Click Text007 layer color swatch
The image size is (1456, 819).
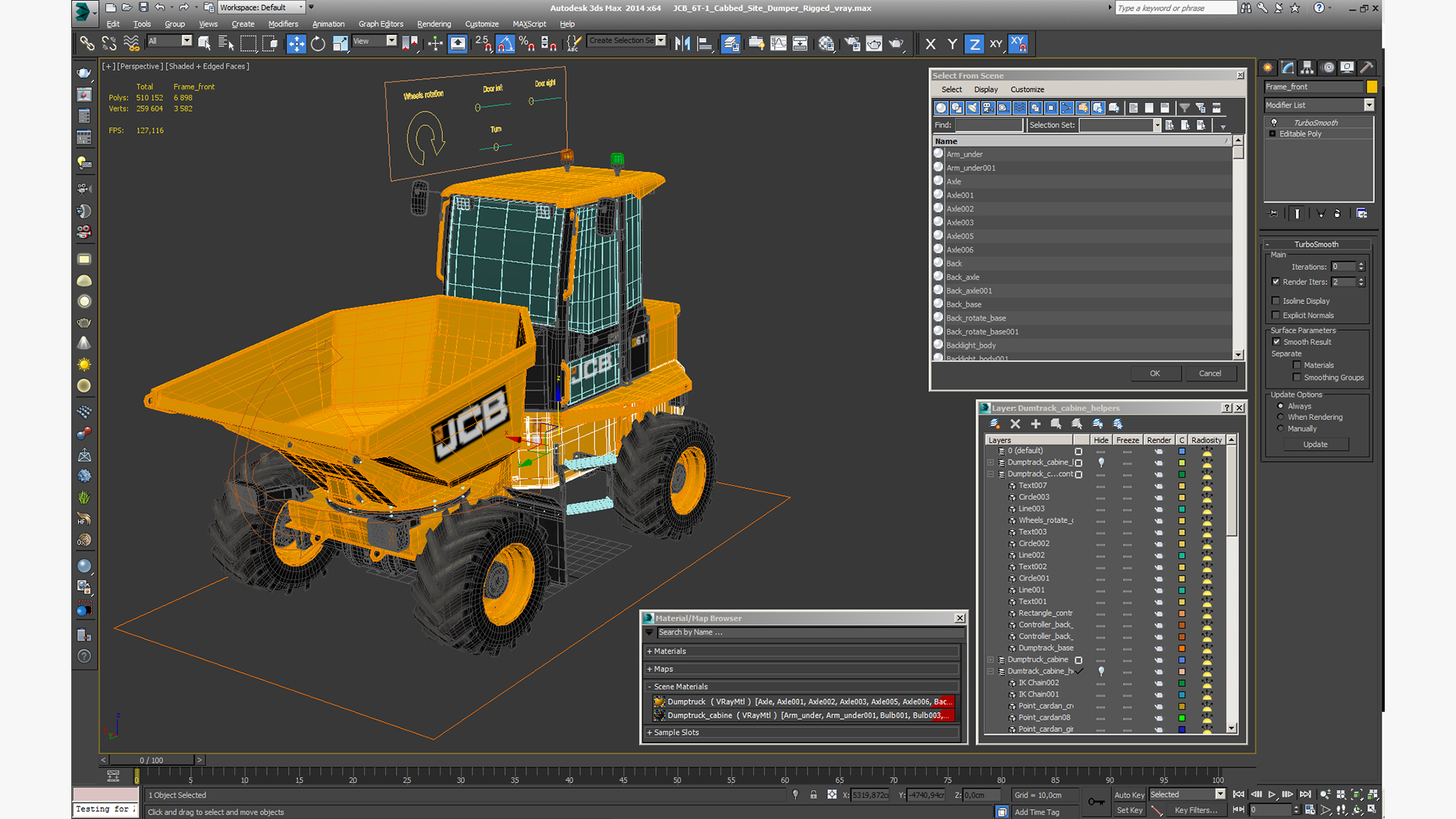(1181, 485)
